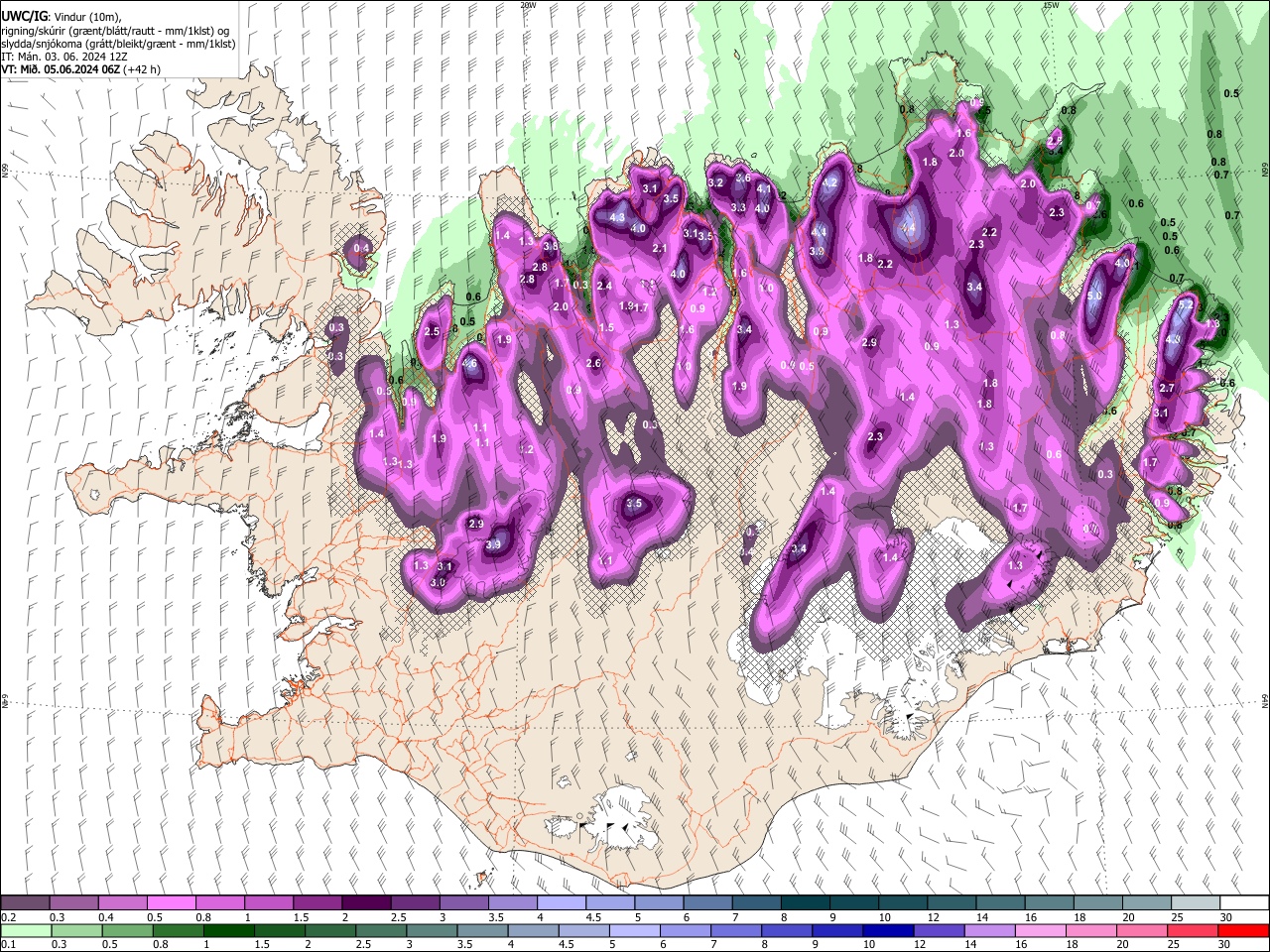Click the upper legend swatch between 0.2 and 0.3

click(25, 903)
